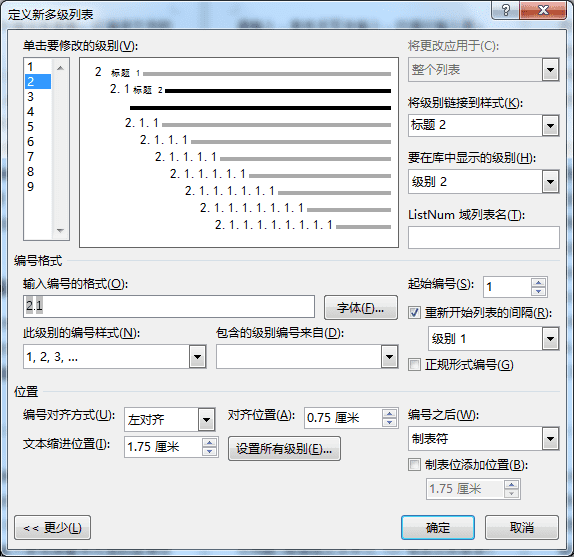Viewport: 574px width, 557px height.
Task: Click 设置所有级别(E)... button
Action: tap(284, 448)
